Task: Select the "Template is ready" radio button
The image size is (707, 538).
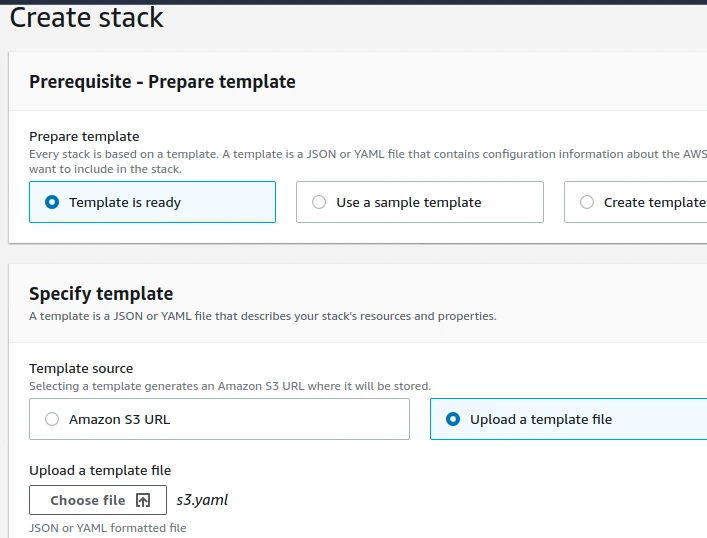Action: click(52, 202)
